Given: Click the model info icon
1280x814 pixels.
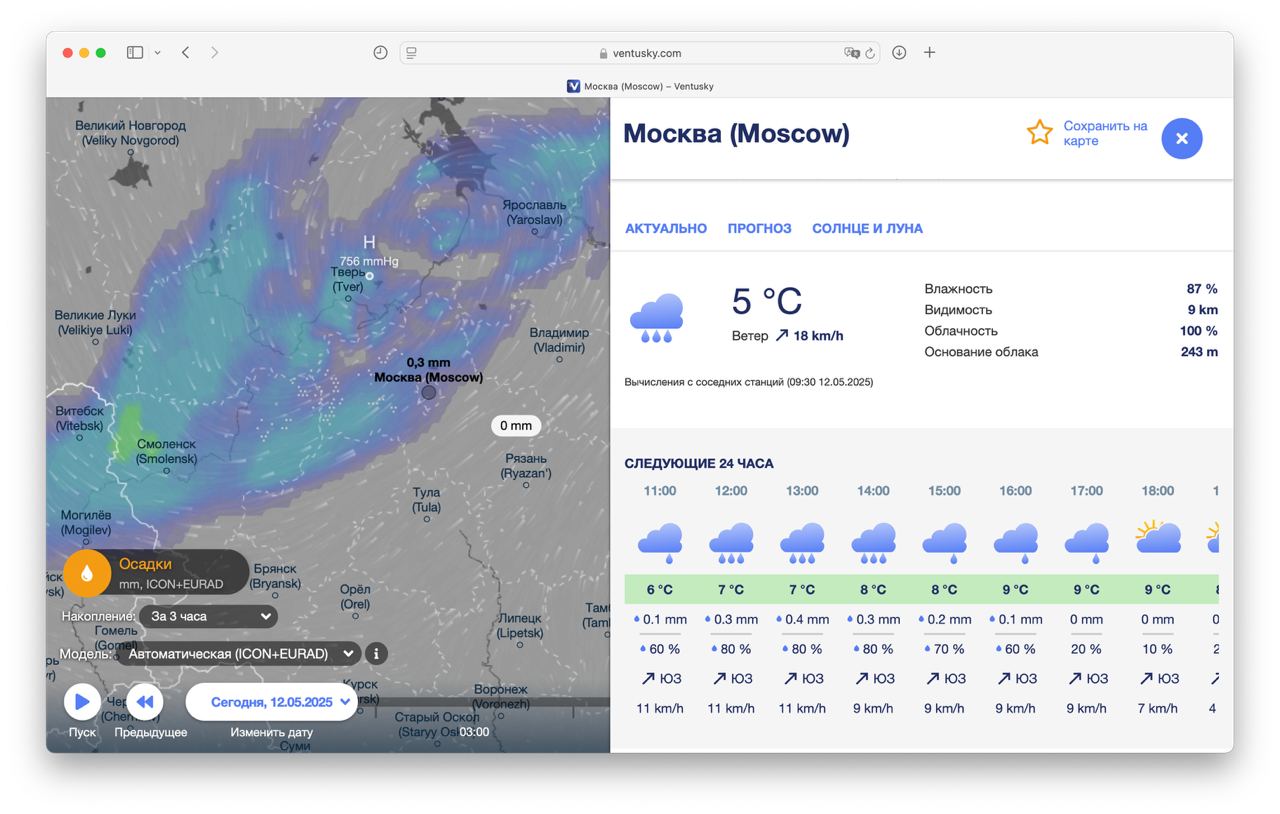Looking at the screenshot, I should [x=376, y=654].
